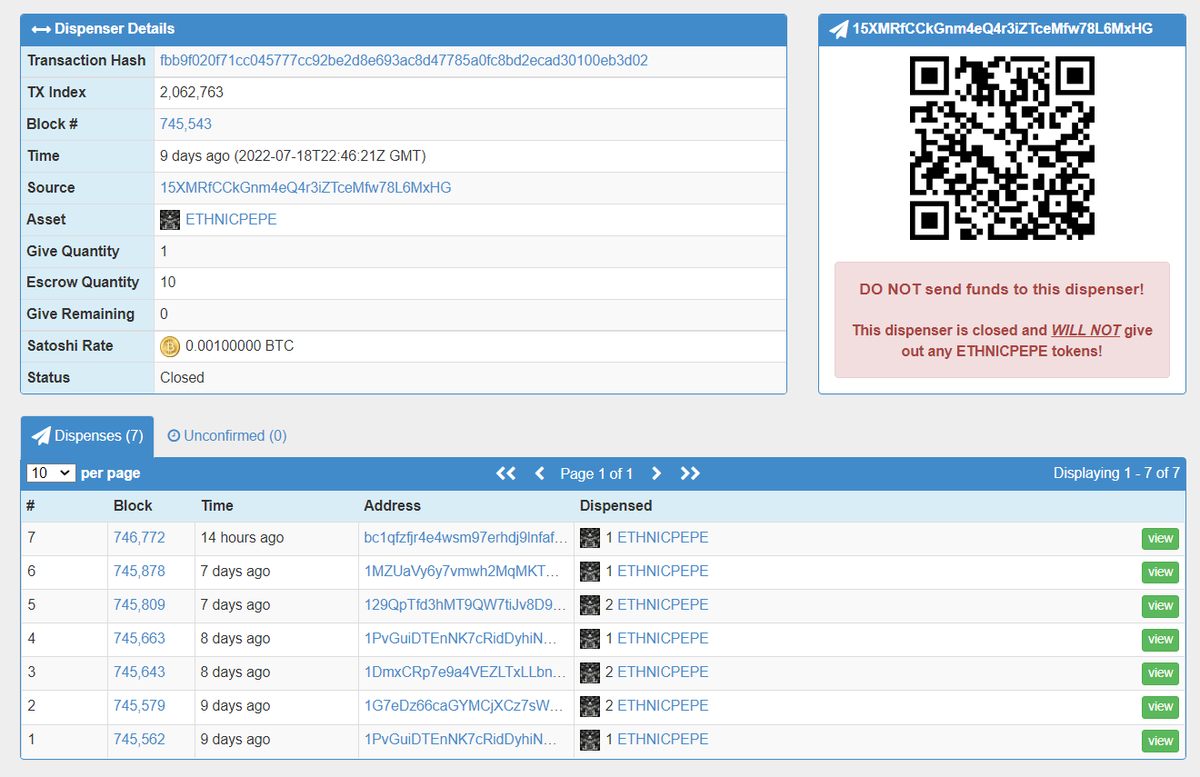Switch to the Dispenses (7) tab
The image size is (1200, 777).
tap(88, 437)
